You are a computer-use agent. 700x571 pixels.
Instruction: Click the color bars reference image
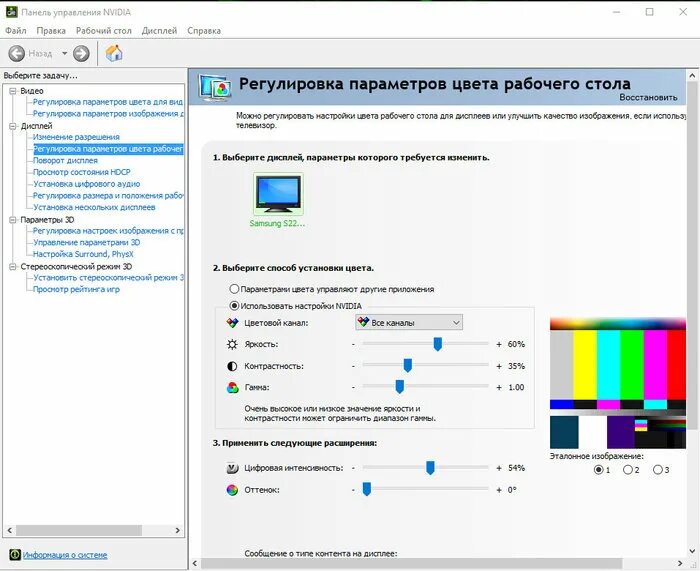pyautogui.click(x=618, y=383)
